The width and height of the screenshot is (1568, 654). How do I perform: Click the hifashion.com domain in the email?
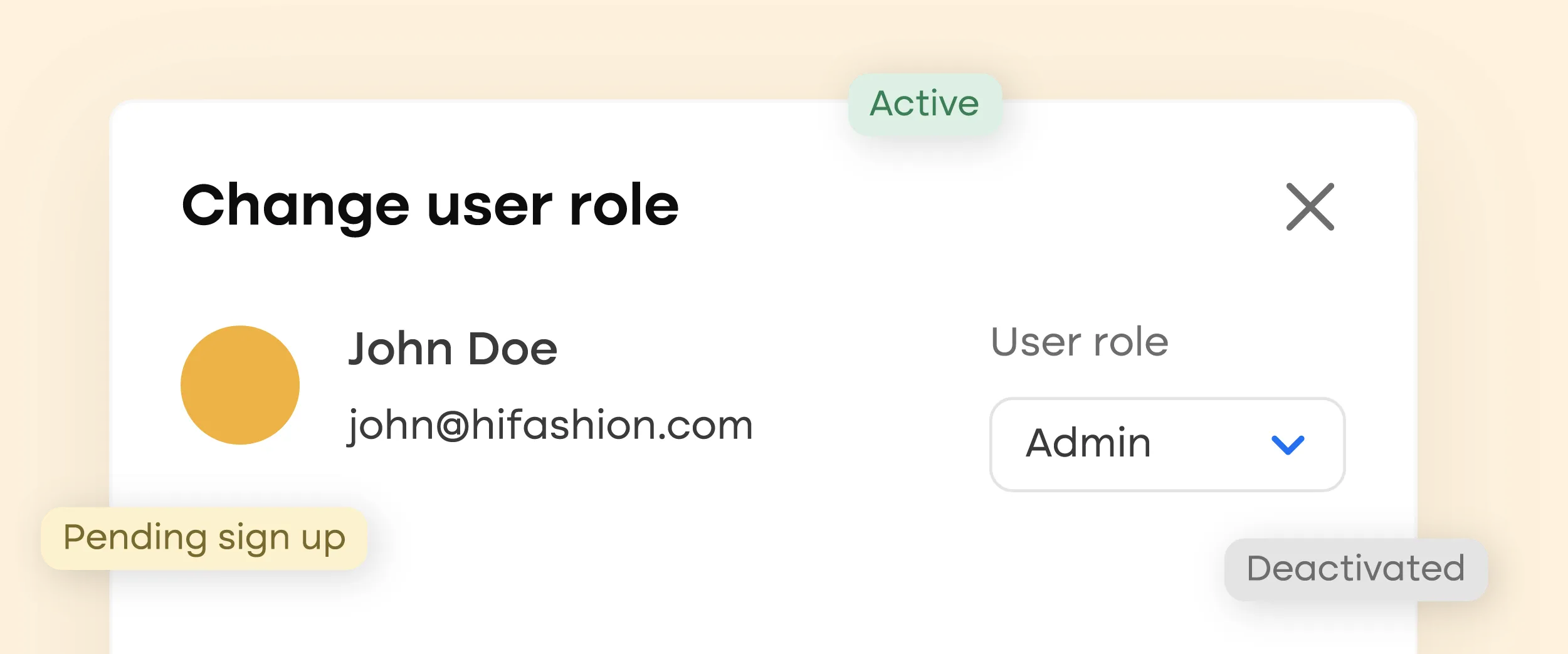click(x=612, y=425)
